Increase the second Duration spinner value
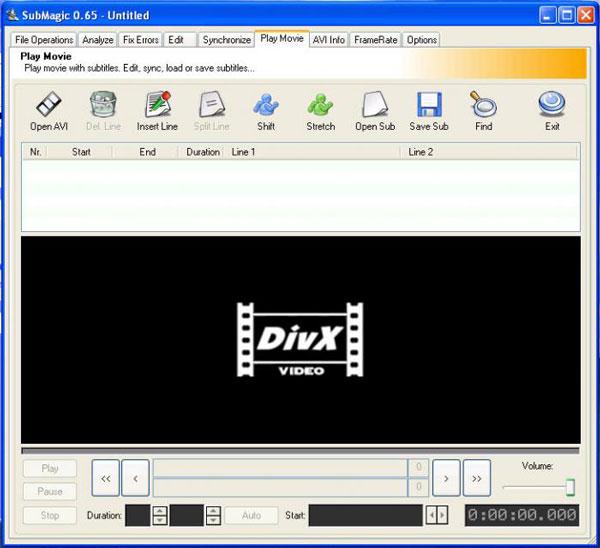 (x=213, y=511)
